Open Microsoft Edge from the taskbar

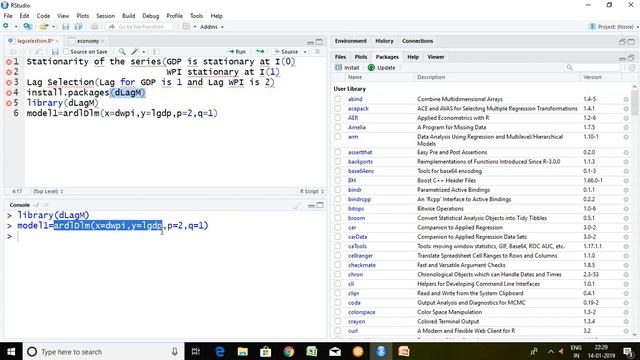220,351
